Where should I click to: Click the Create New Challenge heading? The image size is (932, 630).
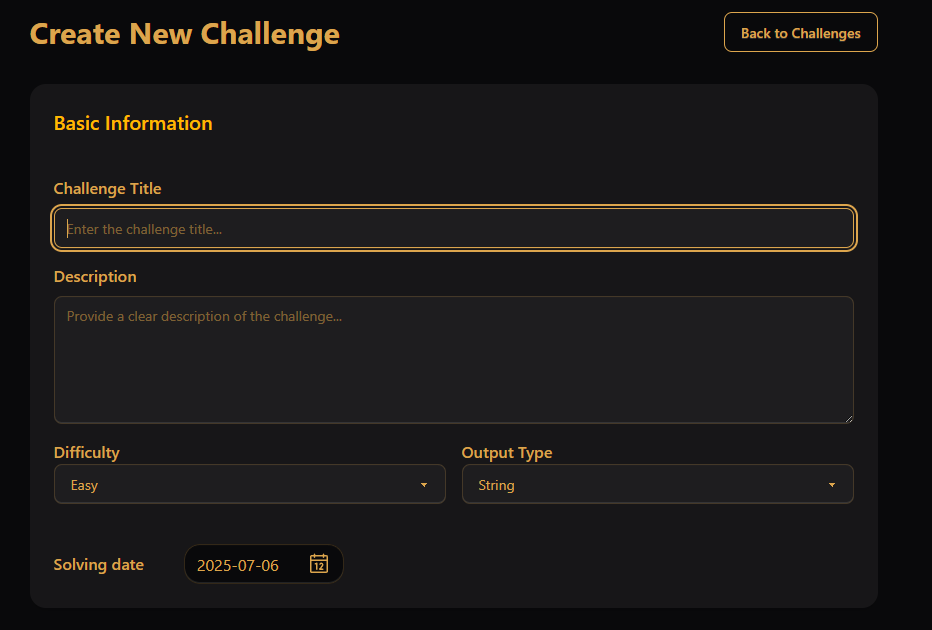click(x=185, y=34)
